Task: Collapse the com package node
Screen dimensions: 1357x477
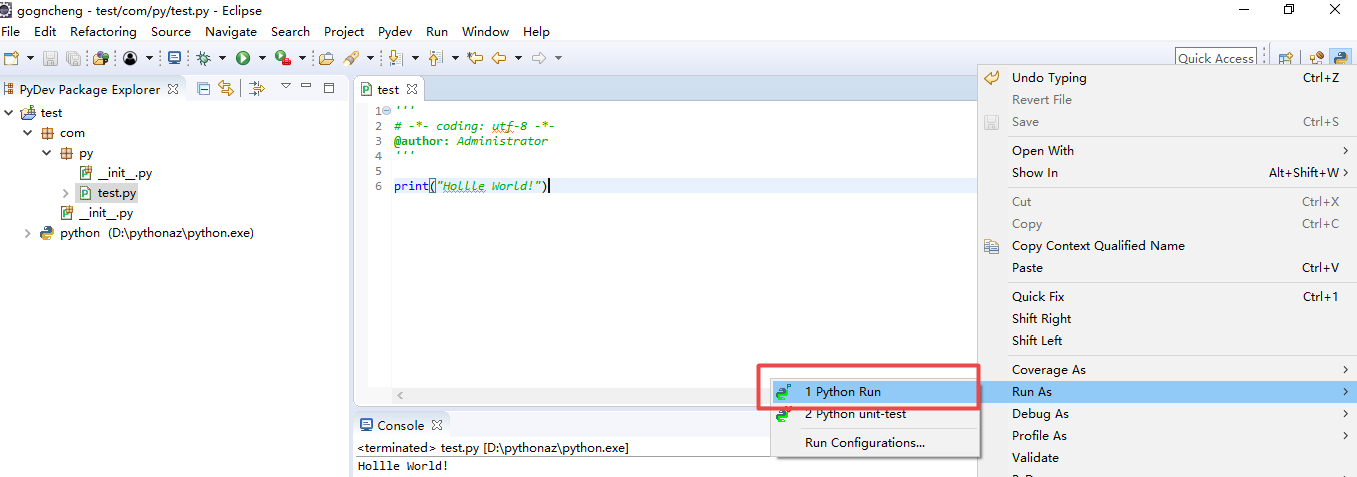Action: click(x=28, y=132)
